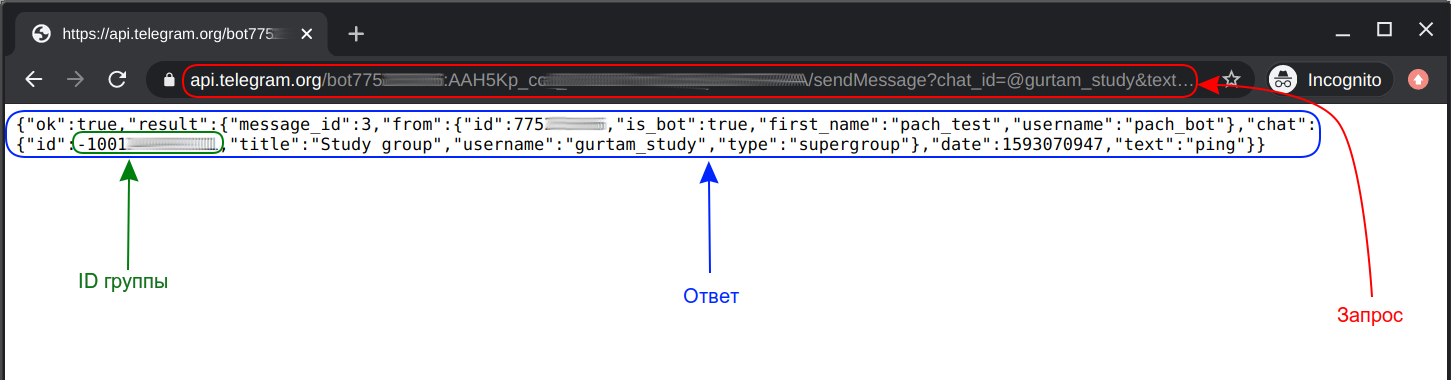1451x380 pixels.
Task: Click the globe favicon on the tab
Action: pos(41,33)
